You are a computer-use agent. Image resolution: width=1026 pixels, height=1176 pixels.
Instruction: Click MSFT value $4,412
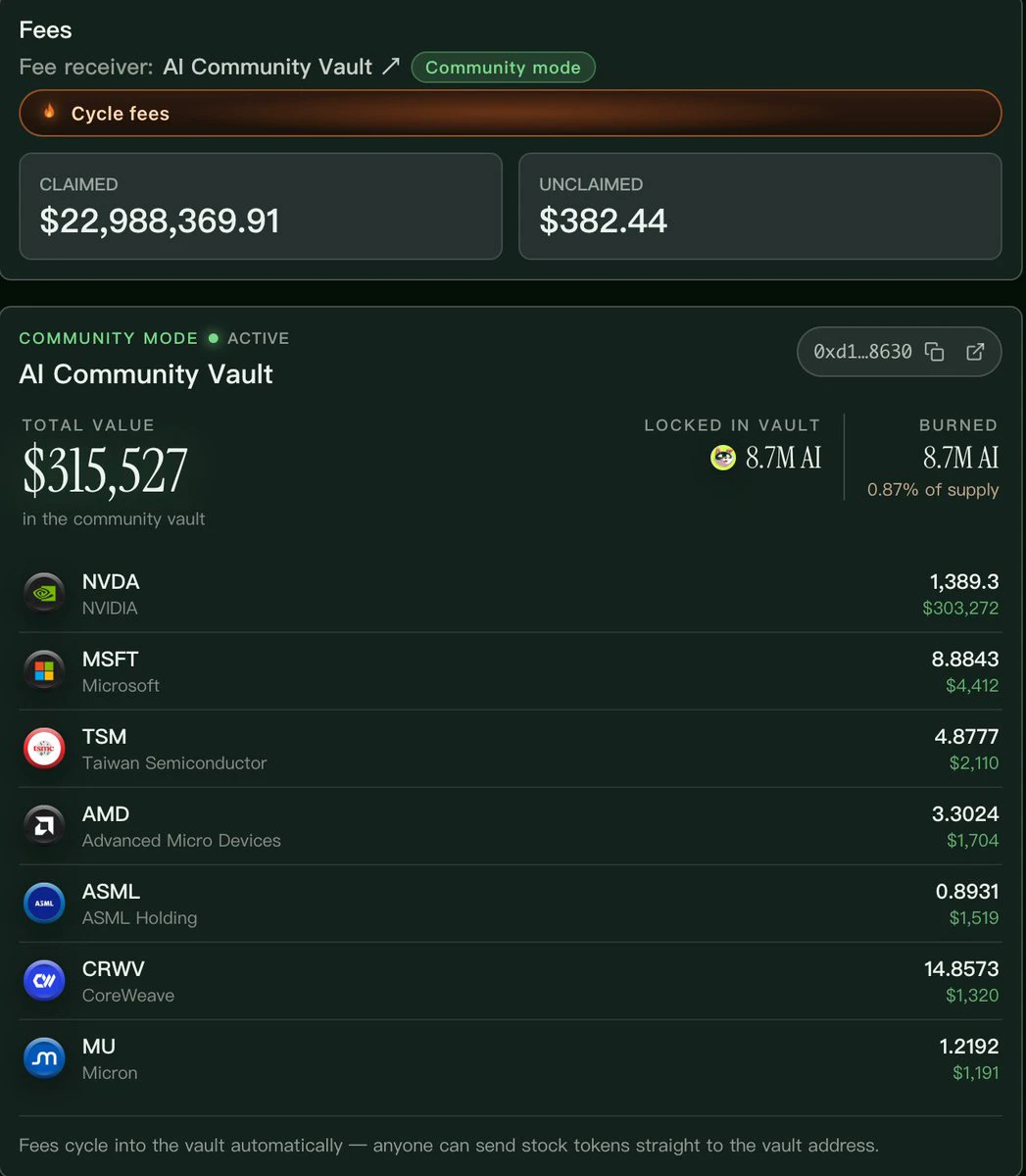coord(972,686)
